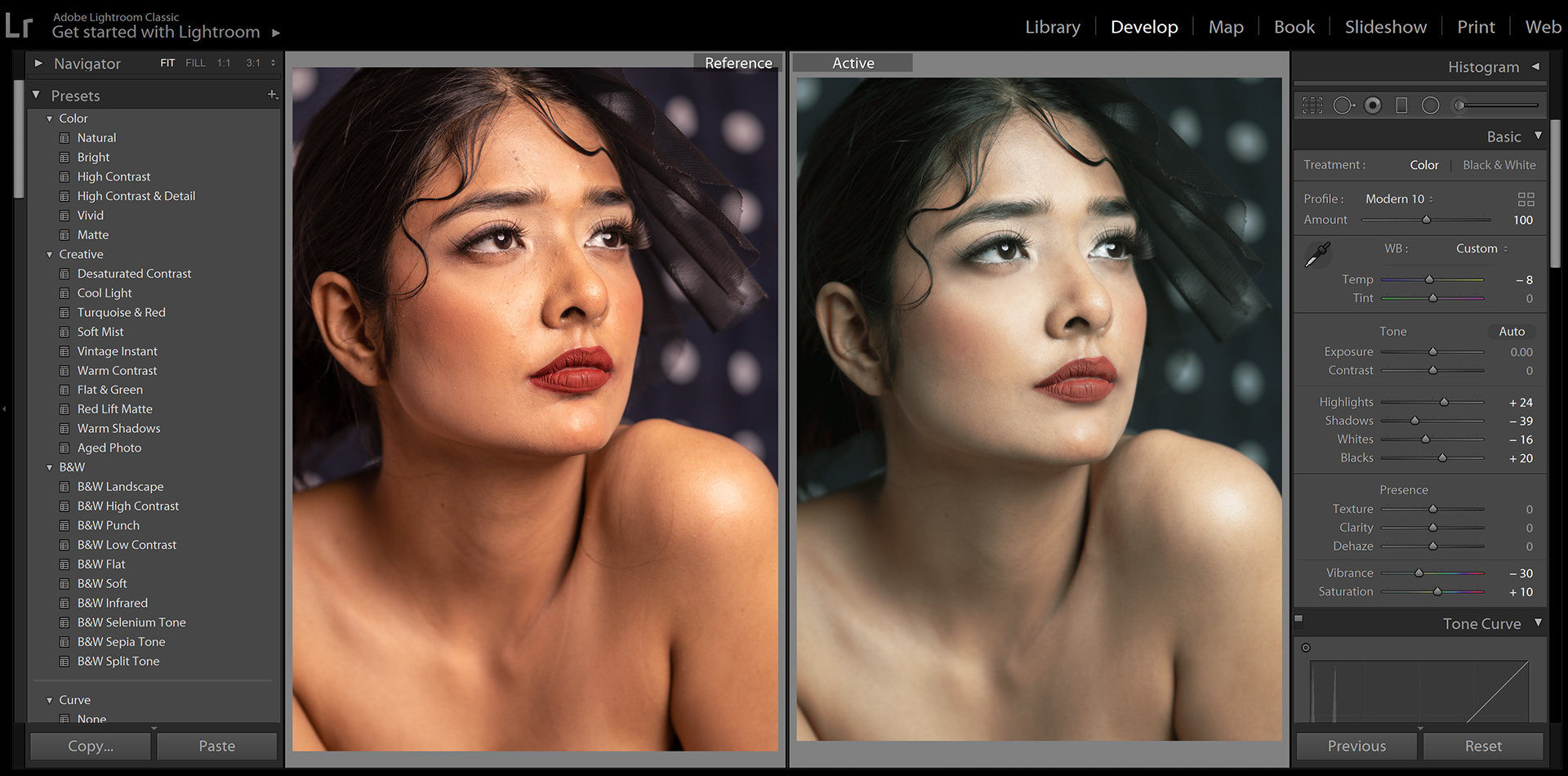The height and width of the screenshot is (776, 1568).
Task: Click the B&W Split Tone preset icon
Action: click(65, 662)
